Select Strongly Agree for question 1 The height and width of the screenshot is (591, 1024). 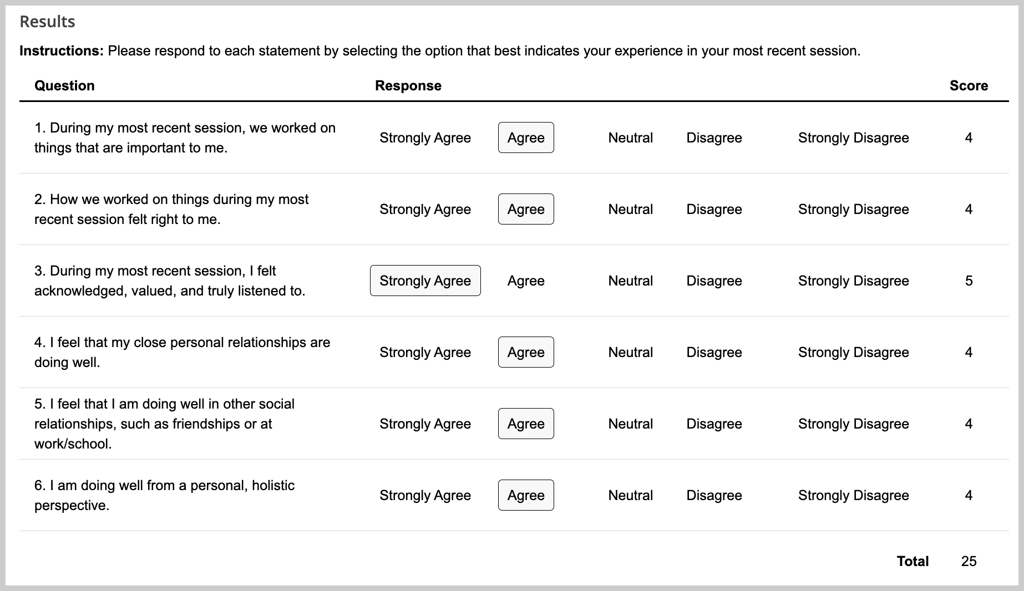pyautogui.click(x=424, y=138)
